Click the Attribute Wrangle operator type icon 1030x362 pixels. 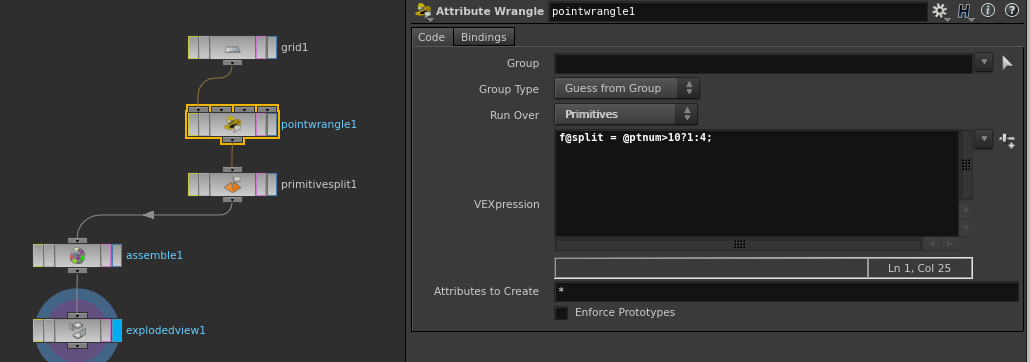pyautogui.click(x=424, y=11)
